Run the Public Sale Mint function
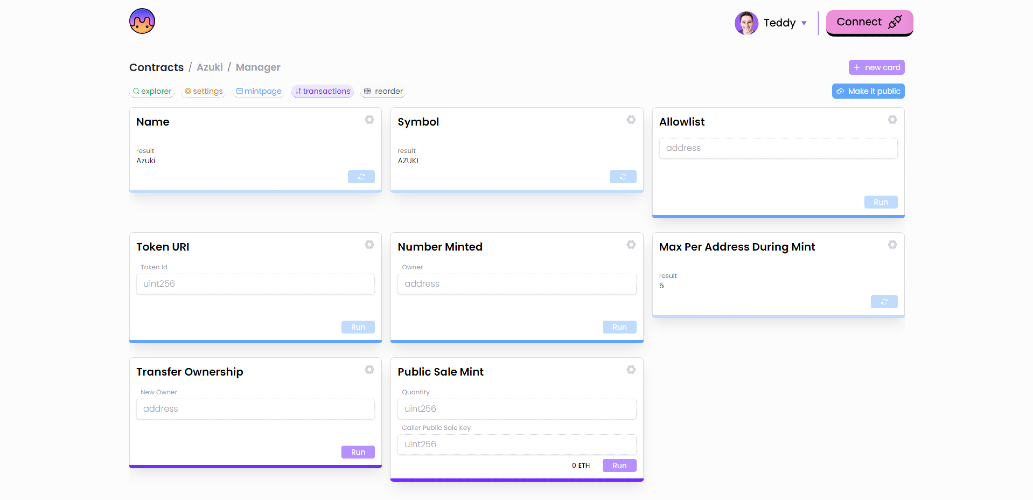This screenshot has width=1033, height=500. tap(619, 465)
